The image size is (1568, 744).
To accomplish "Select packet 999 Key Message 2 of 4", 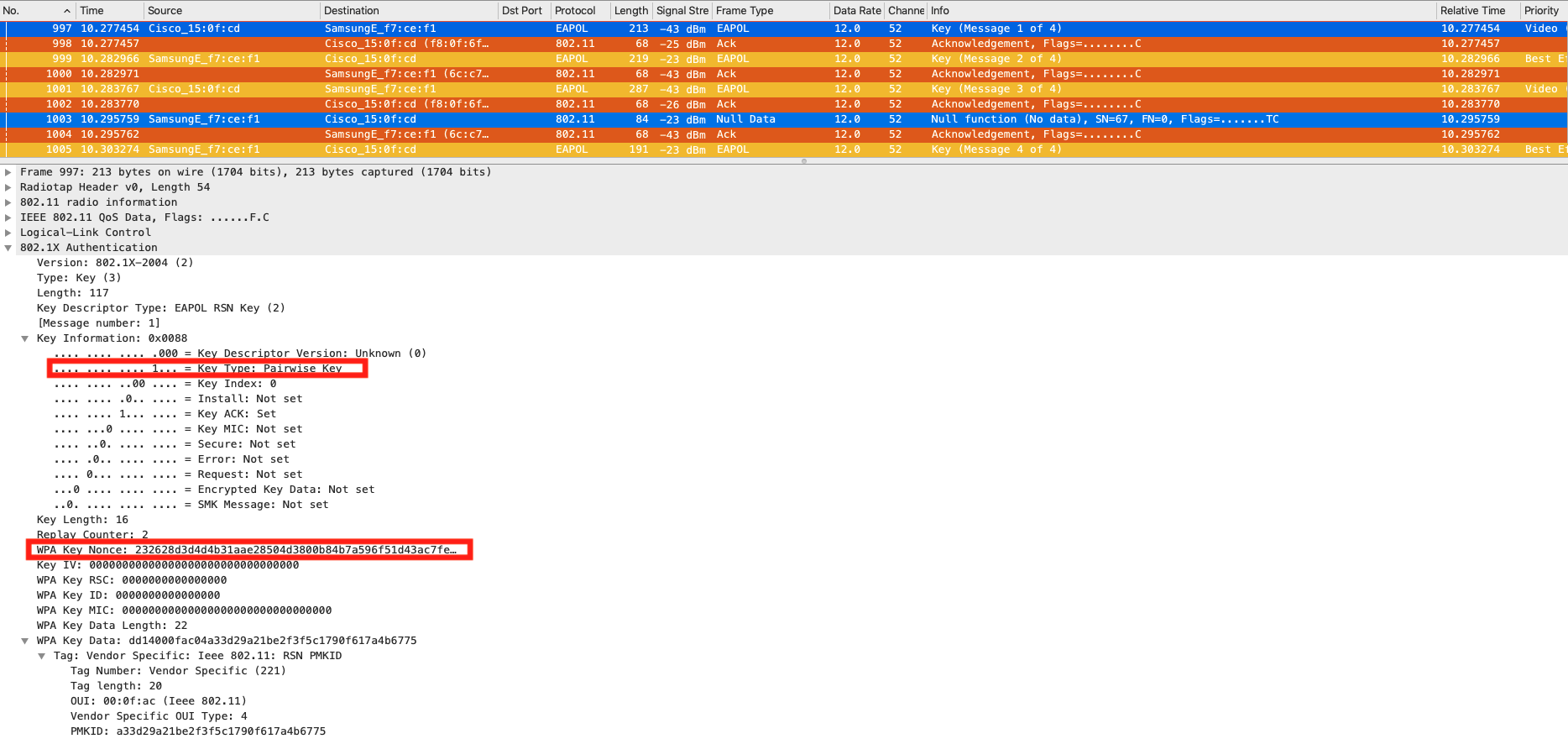I will (504, 59).
